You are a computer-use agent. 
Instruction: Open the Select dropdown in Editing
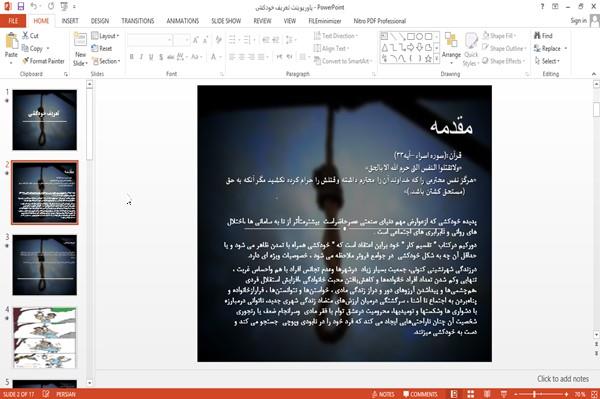547,61
